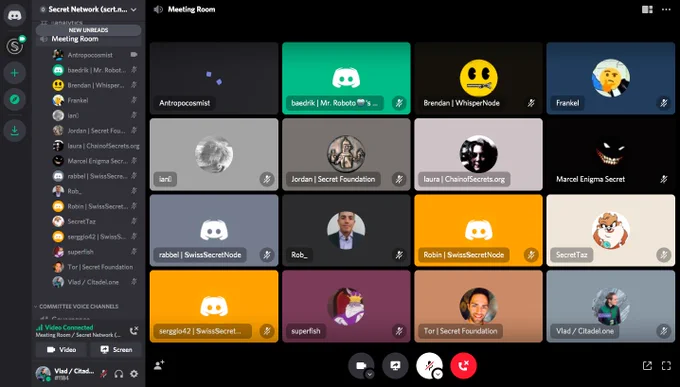Image resolution: width=680 pixels, height=387 pixels.
Task: Download apps icon in server bar
Action: [x=15, y=130]
